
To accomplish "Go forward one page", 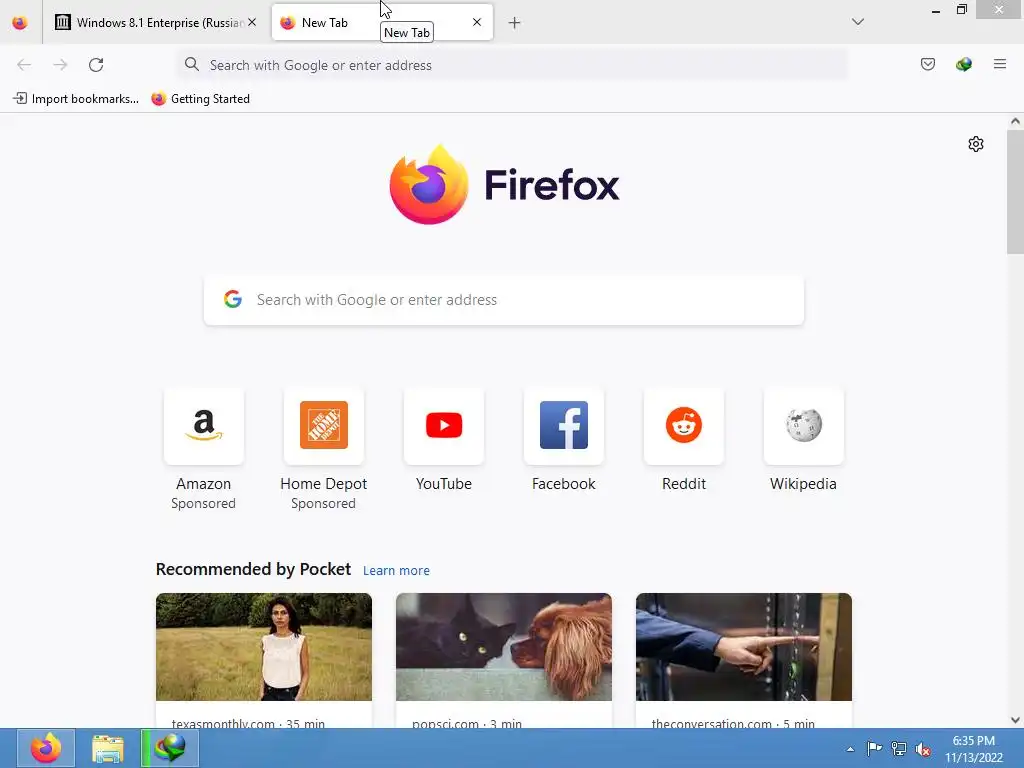I will click(60, 65).
